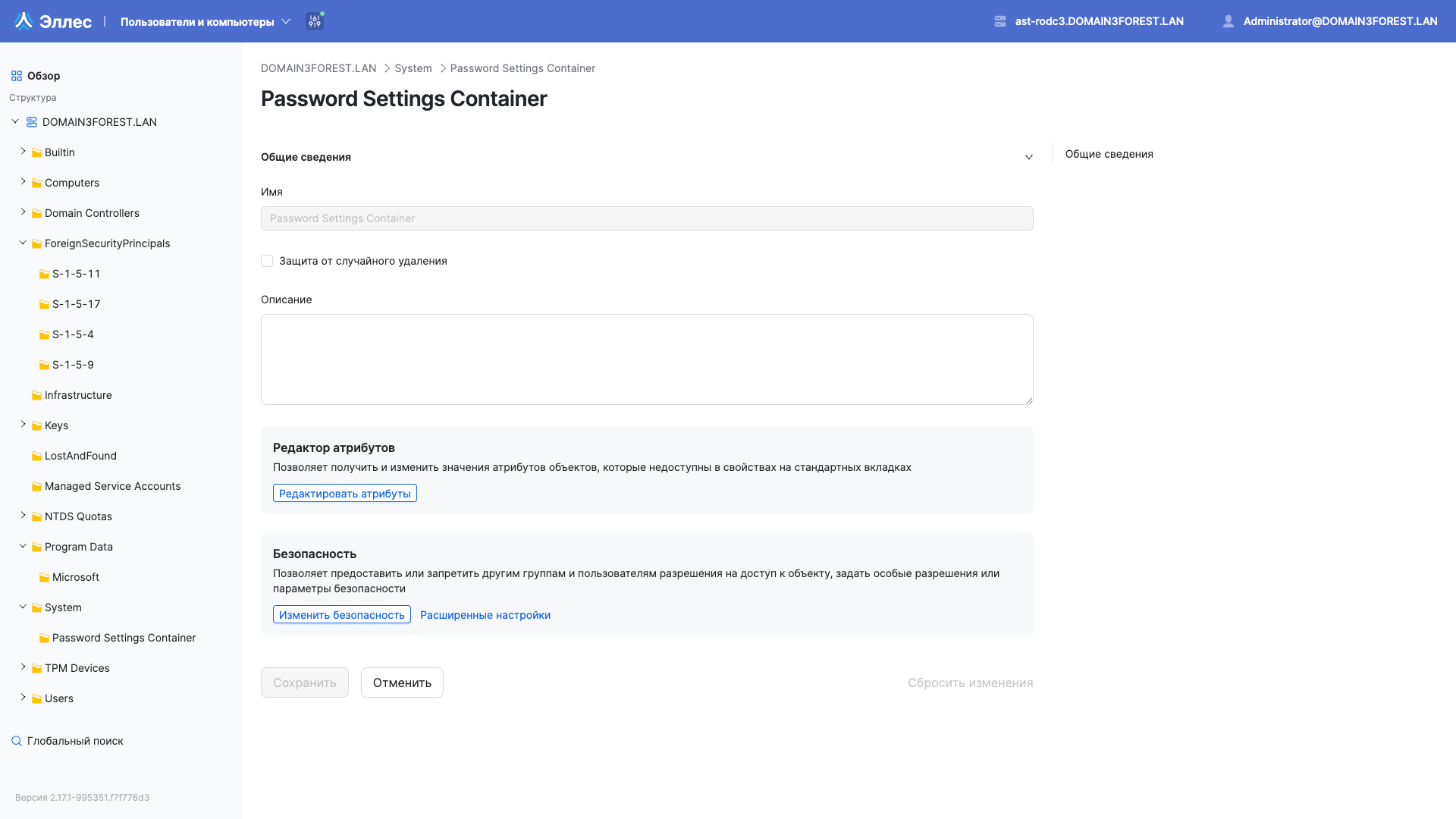Open Расширенные настройки link
This screenshot has width=1456, height=819.
[485, 615]
